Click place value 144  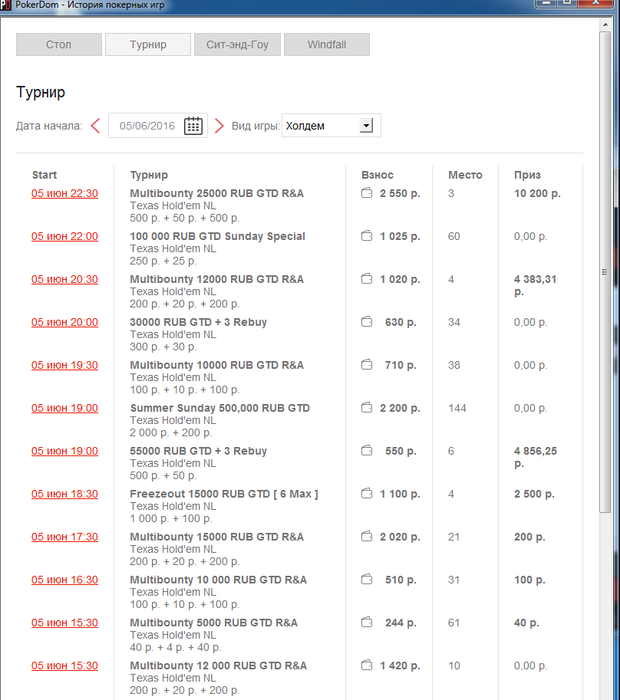pos(457,408)
